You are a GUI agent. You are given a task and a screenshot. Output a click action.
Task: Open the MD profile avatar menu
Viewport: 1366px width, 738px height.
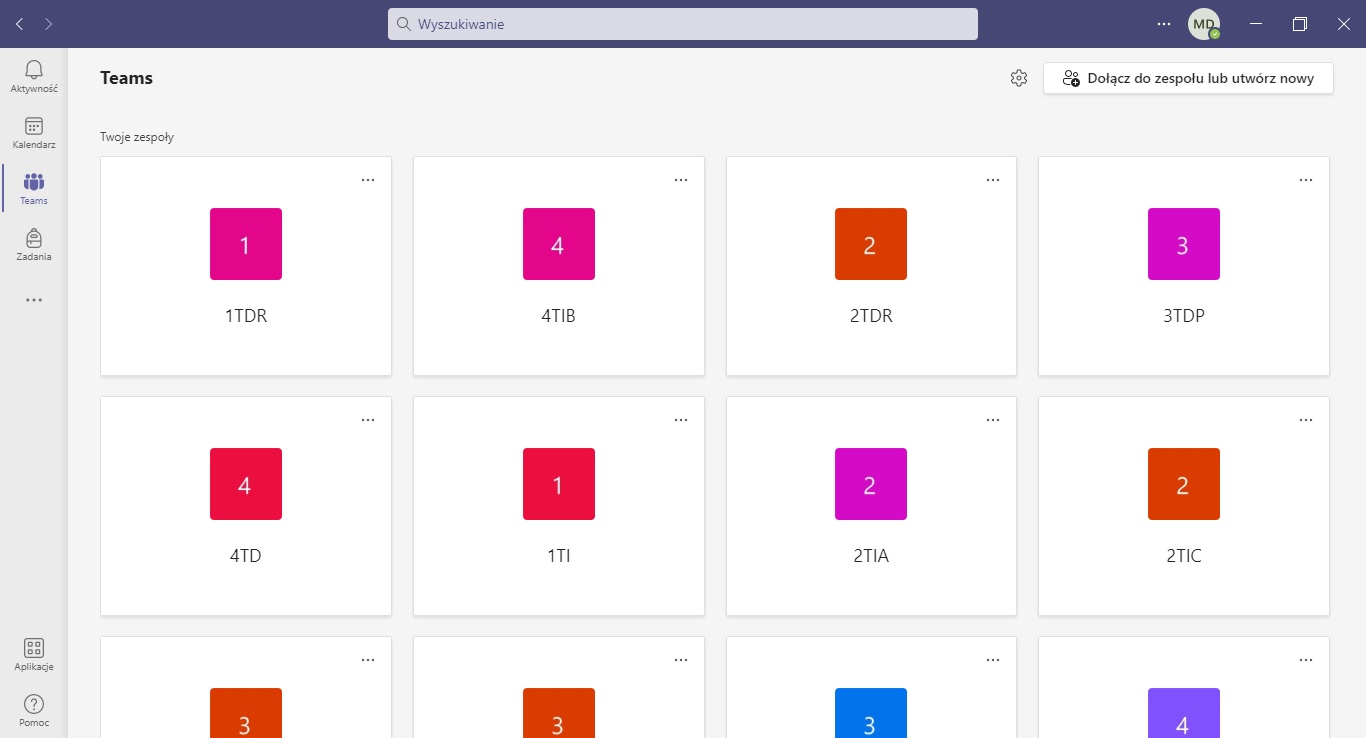point(1203,24)
